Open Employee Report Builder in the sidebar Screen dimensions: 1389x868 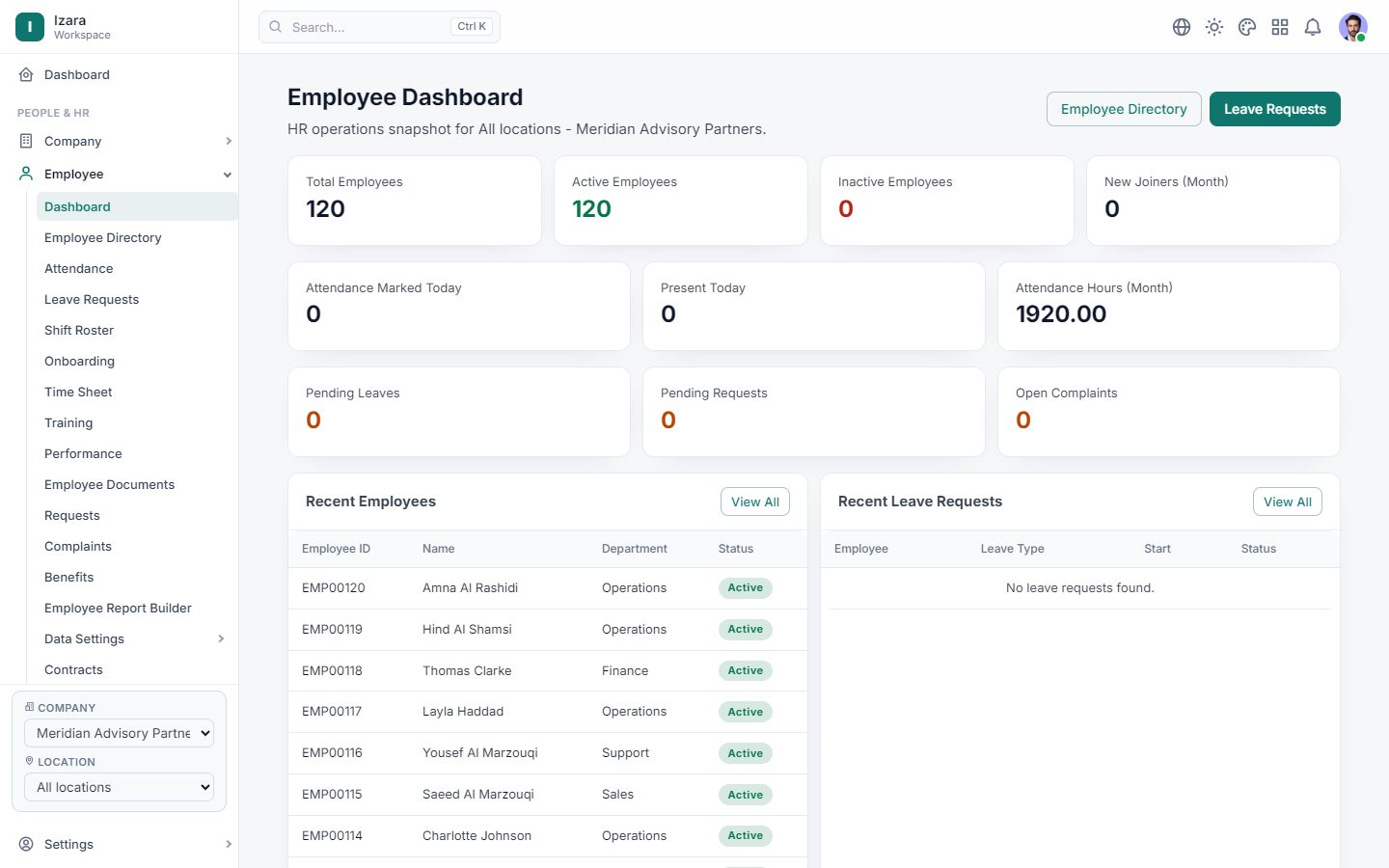[x=119, y=608]
